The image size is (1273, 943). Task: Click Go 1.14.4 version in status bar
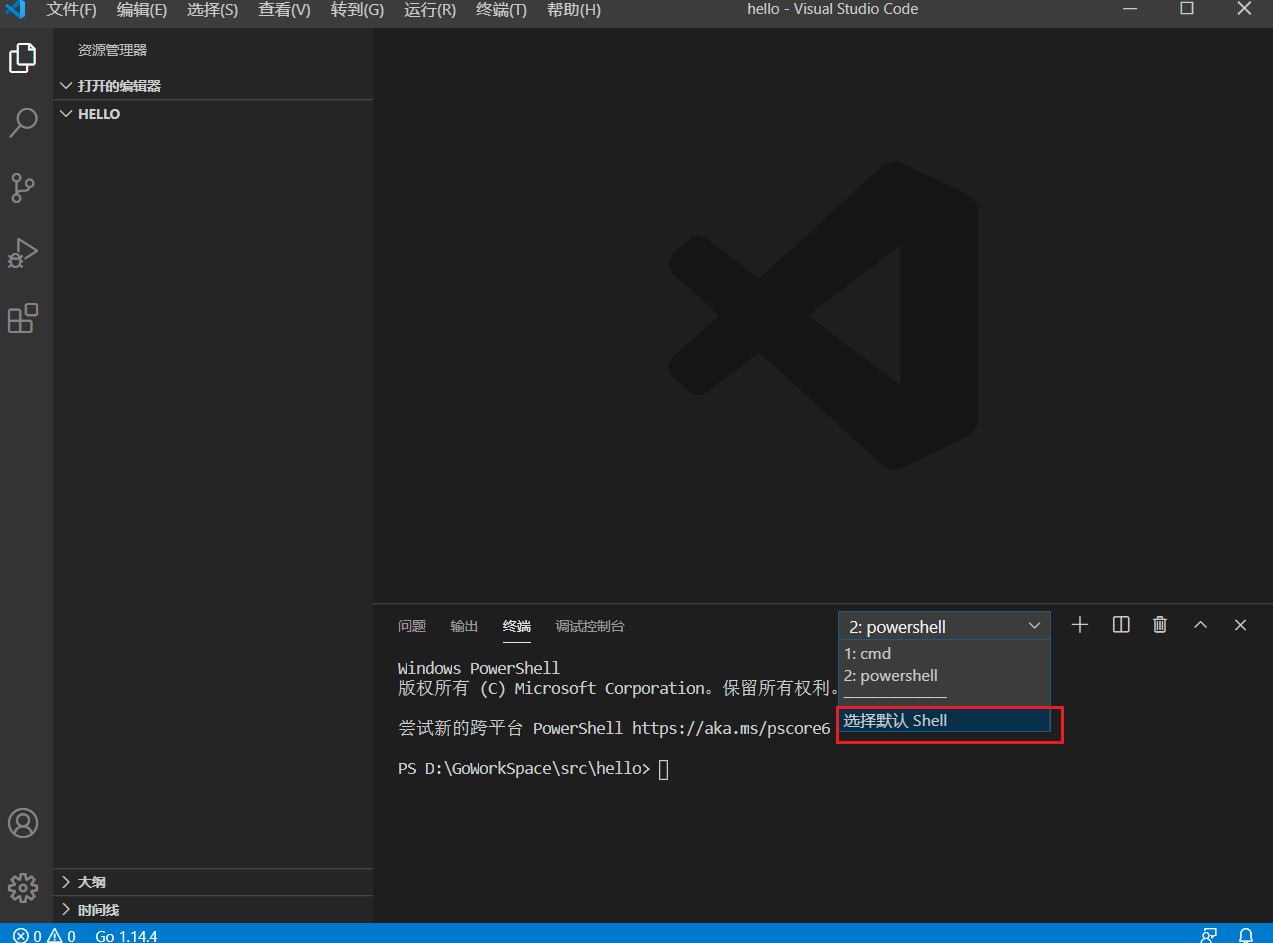pos(127,935)
